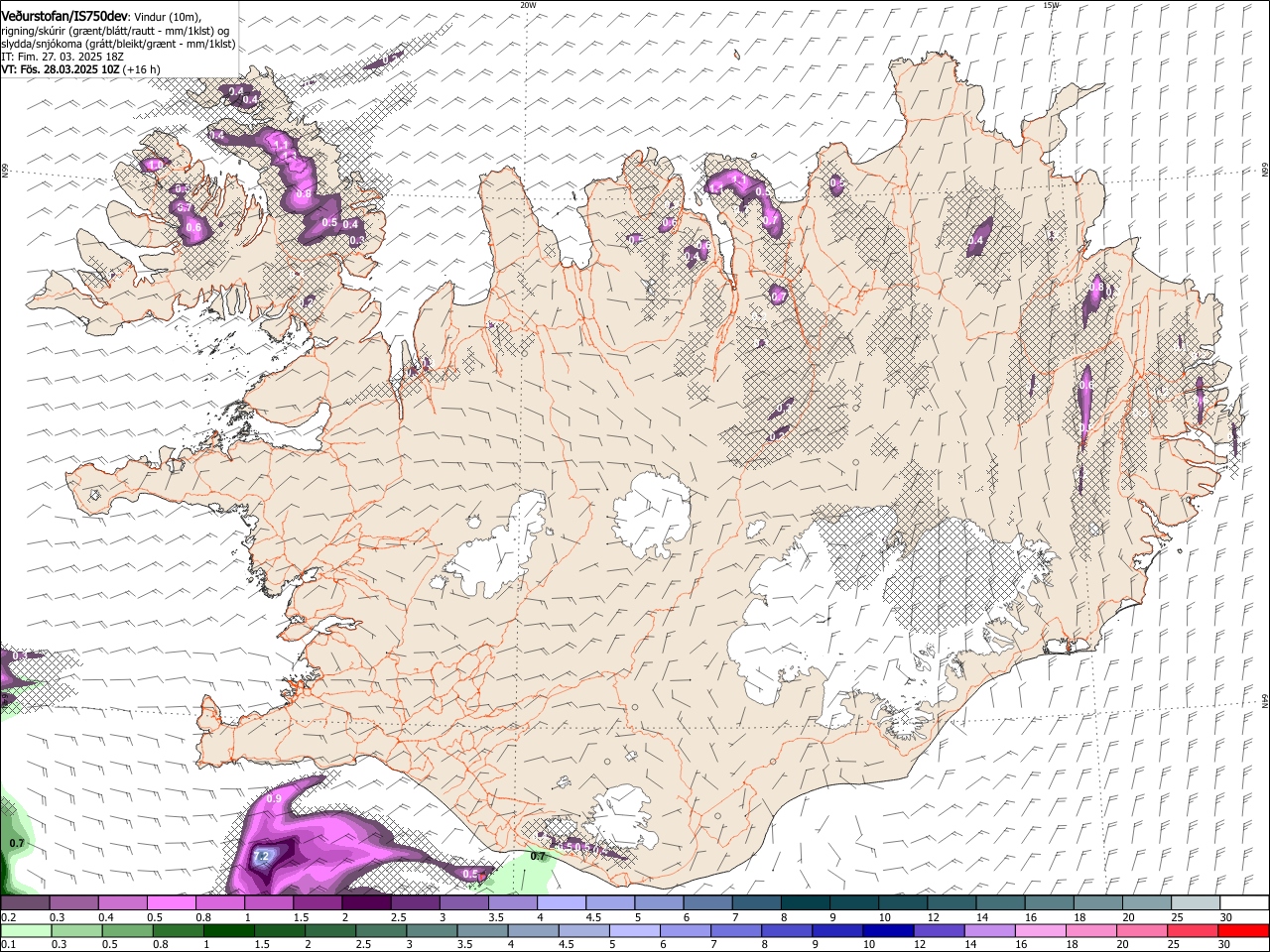Click the 0.2 label on the snow scale
Viewport: 1270px width, 952px height.
click(7, 917)
